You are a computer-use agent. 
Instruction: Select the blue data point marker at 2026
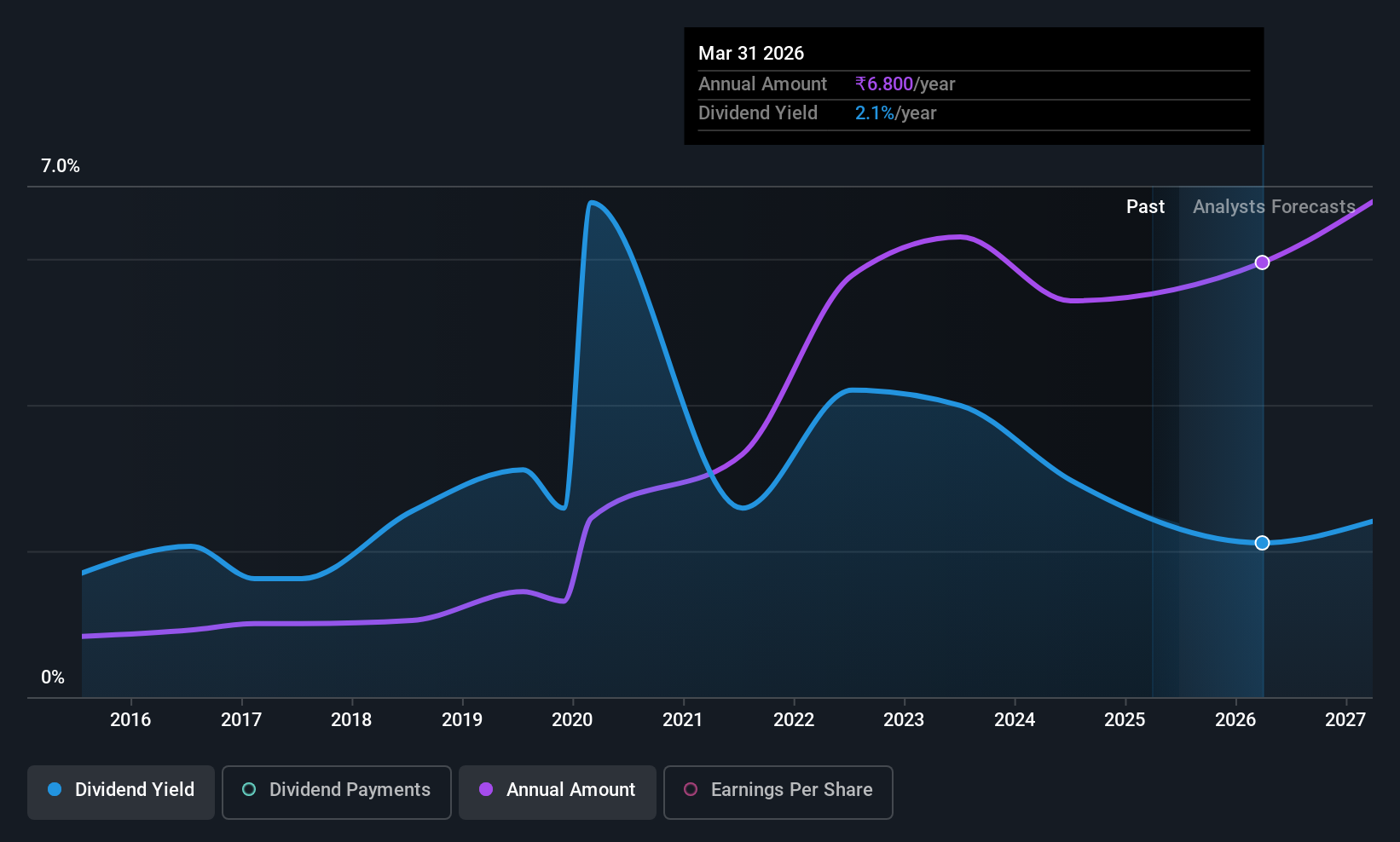click(1263, 543)
